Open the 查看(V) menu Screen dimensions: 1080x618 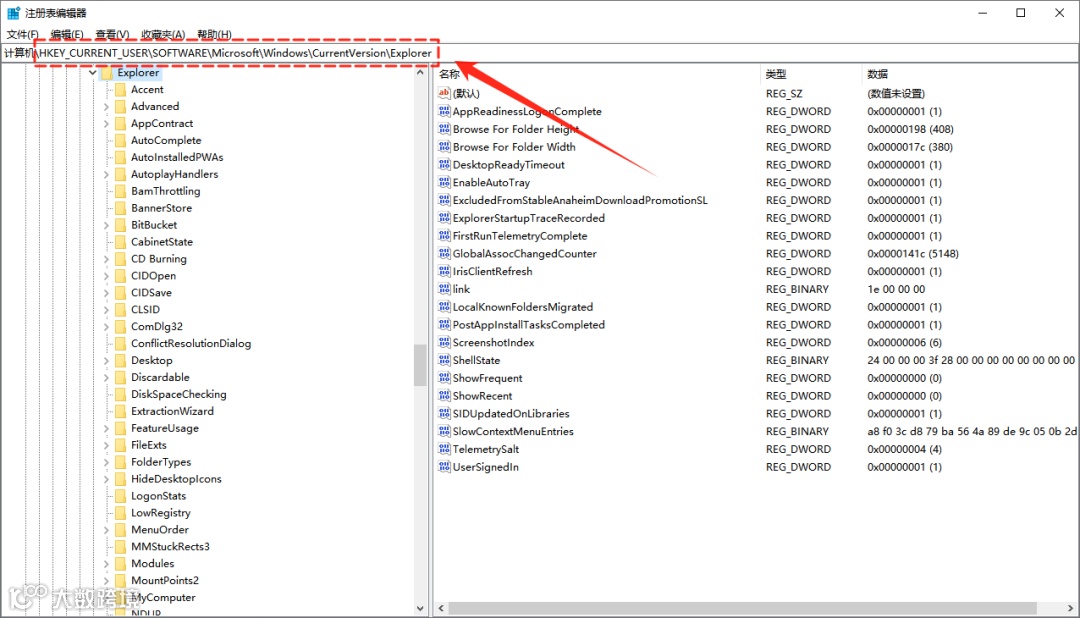pyautogui.click(x=112, y=34)
